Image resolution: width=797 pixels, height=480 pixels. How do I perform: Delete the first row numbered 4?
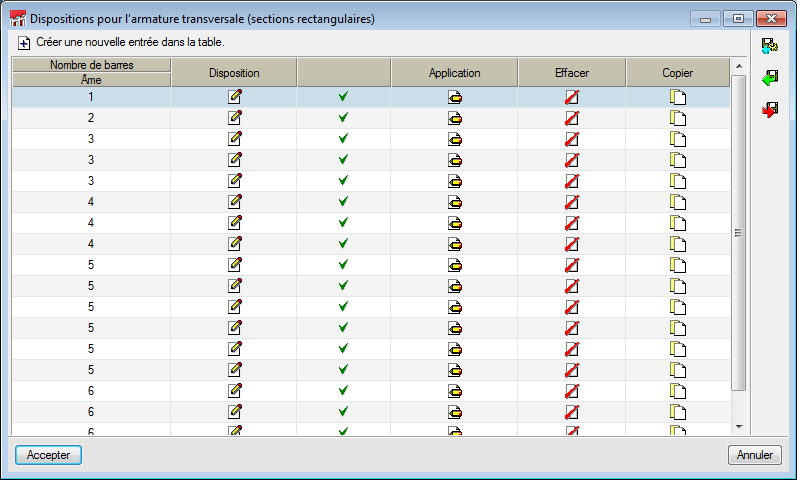tap(572, 202)
